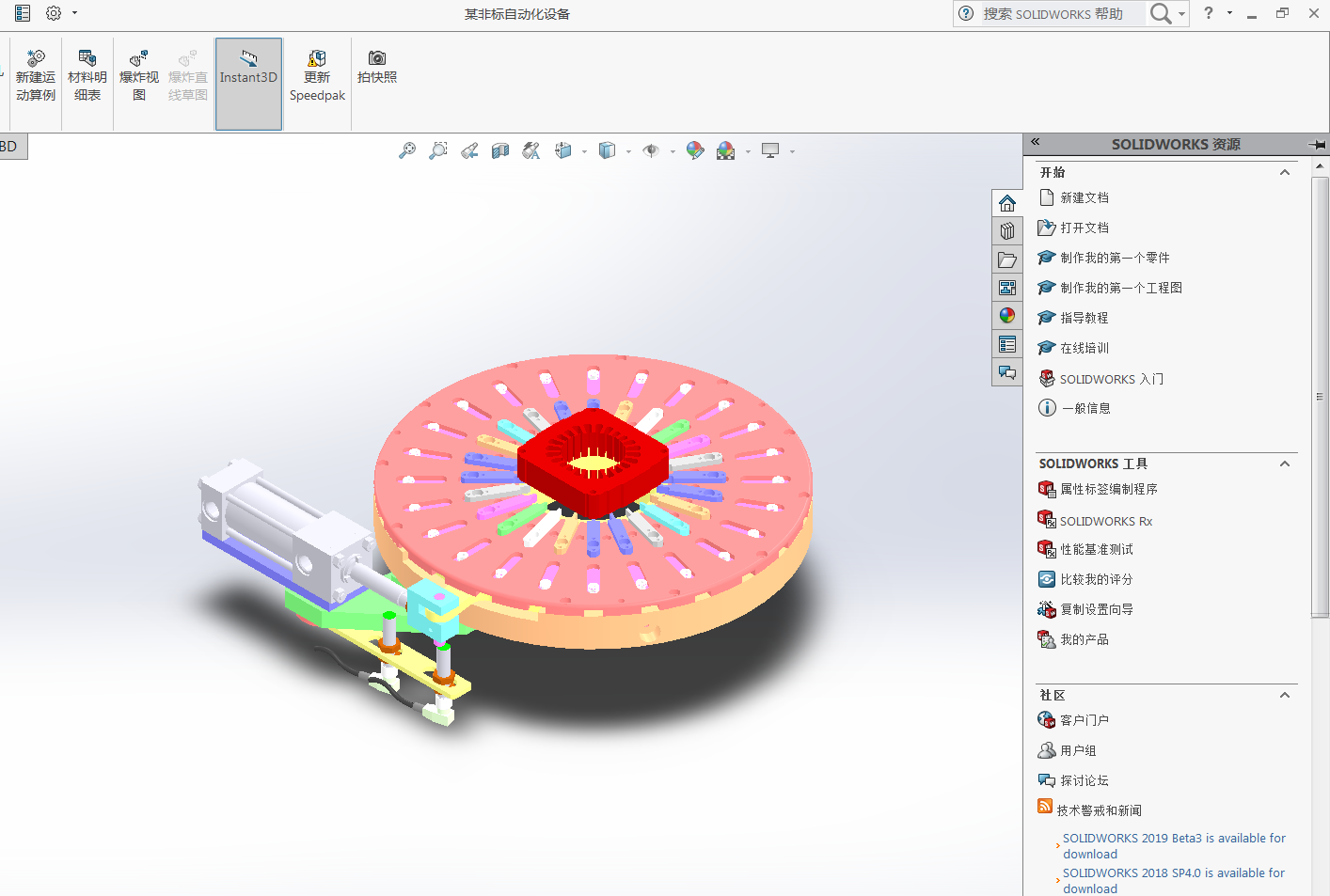Click the Display Style icon
The height and width of the screenshot is (896, 1330).
608,150
